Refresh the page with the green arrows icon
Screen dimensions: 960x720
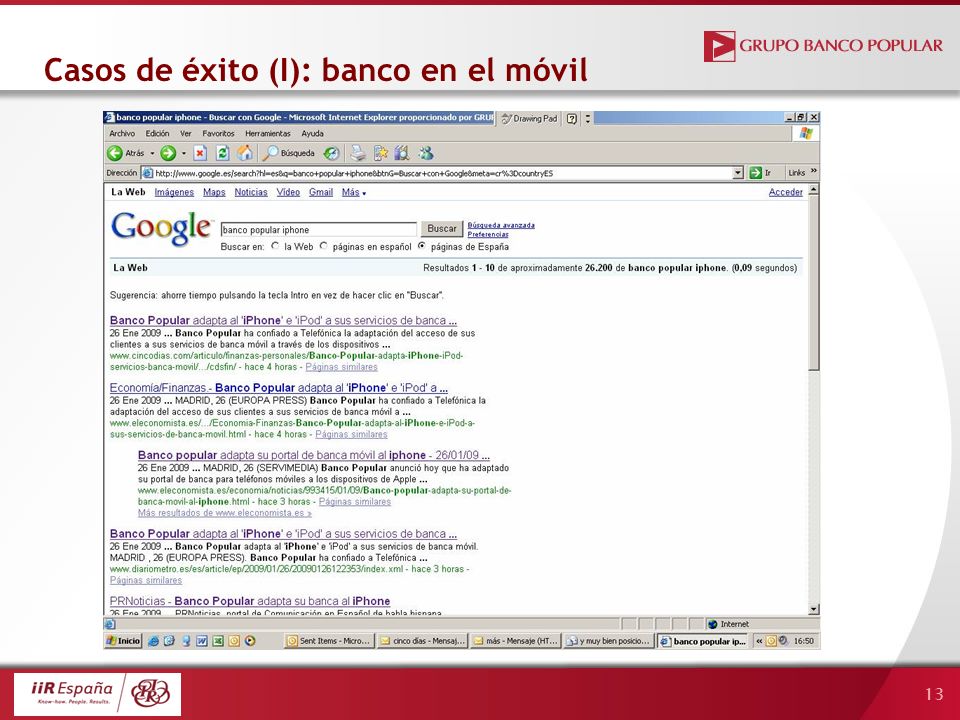click(222, 153)
